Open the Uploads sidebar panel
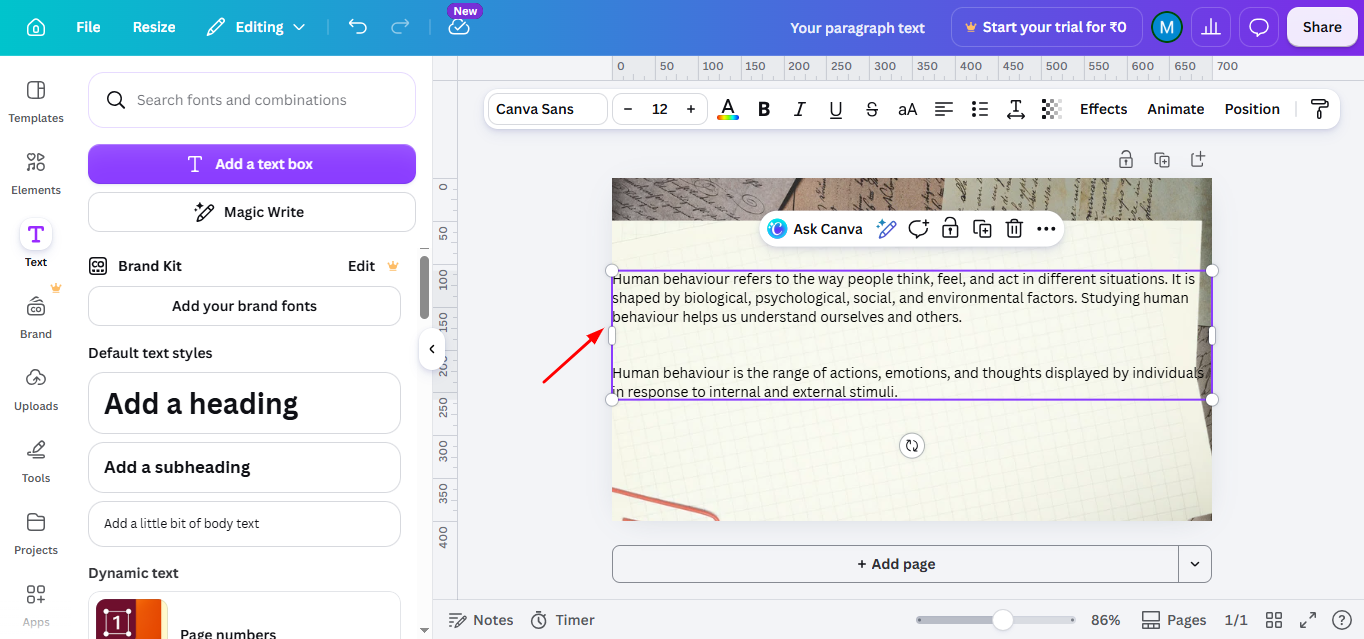 tap(36, 388)
